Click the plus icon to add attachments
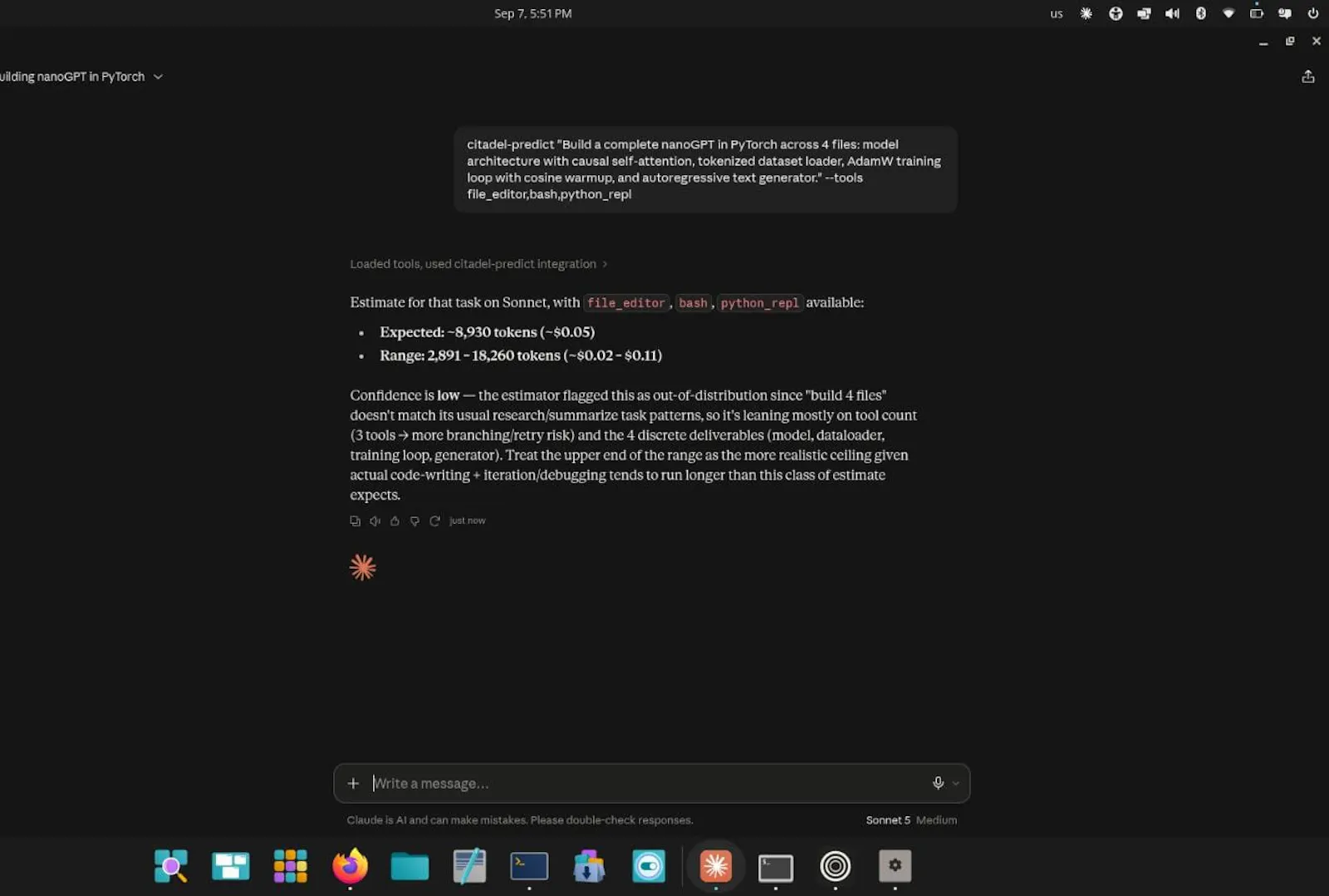Viewport: 1329px width, 896px height. [x=353, y=783]
